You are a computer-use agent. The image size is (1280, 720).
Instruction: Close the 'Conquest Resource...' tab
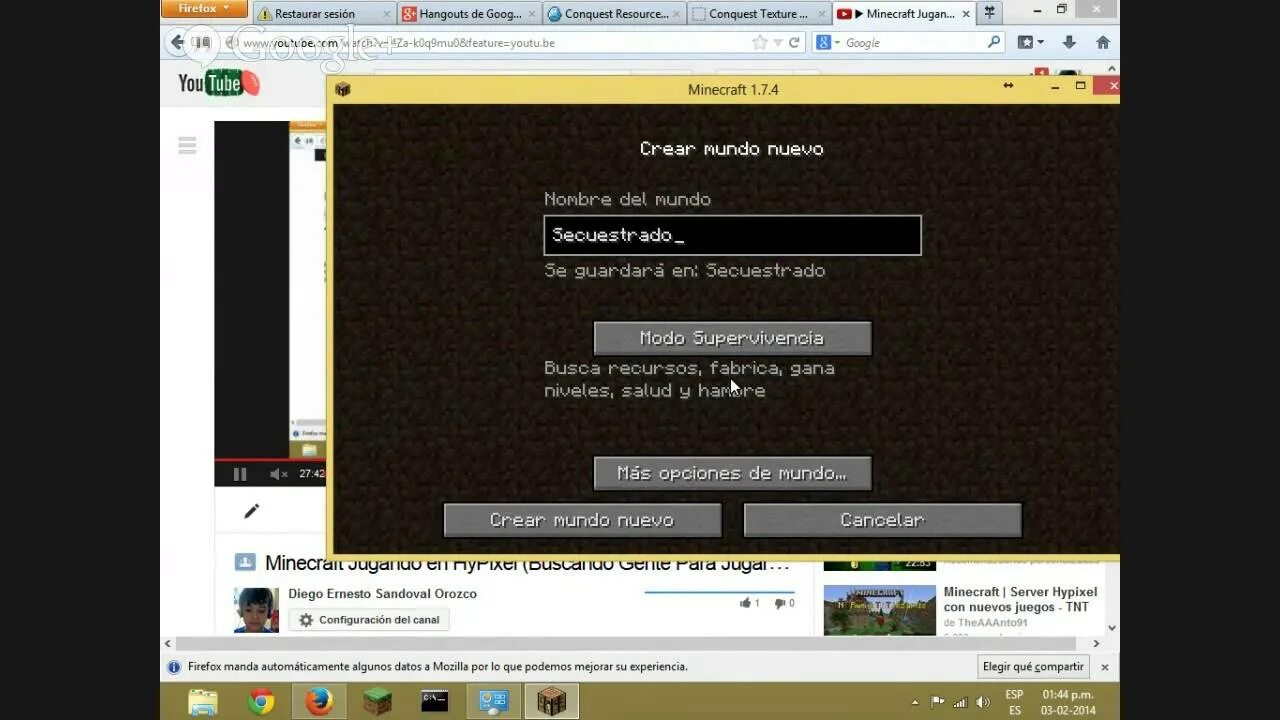pos(676,14)
